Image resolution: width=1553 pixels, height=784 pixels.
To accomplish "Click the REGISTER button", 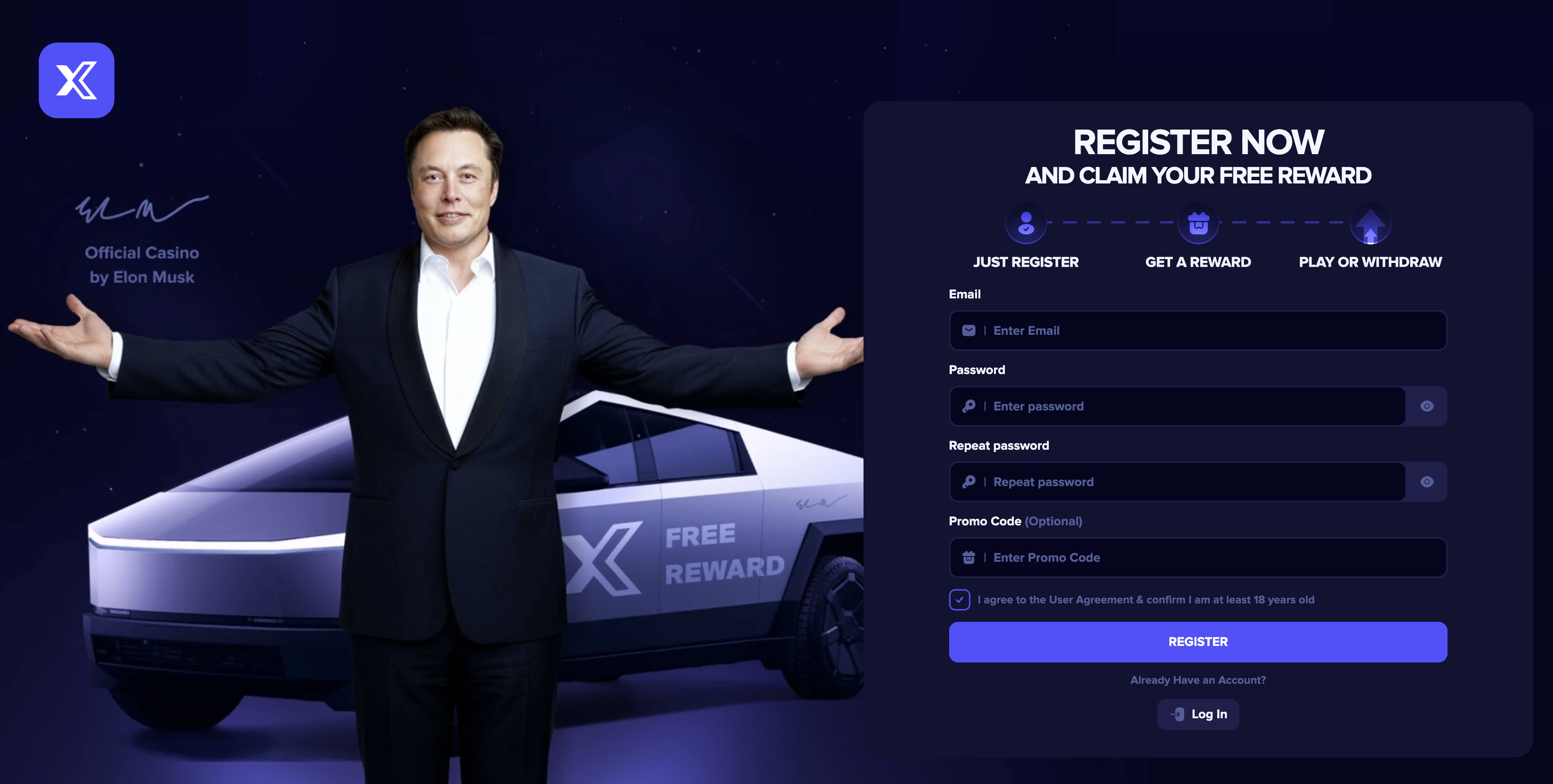I will pos(1198,642).
